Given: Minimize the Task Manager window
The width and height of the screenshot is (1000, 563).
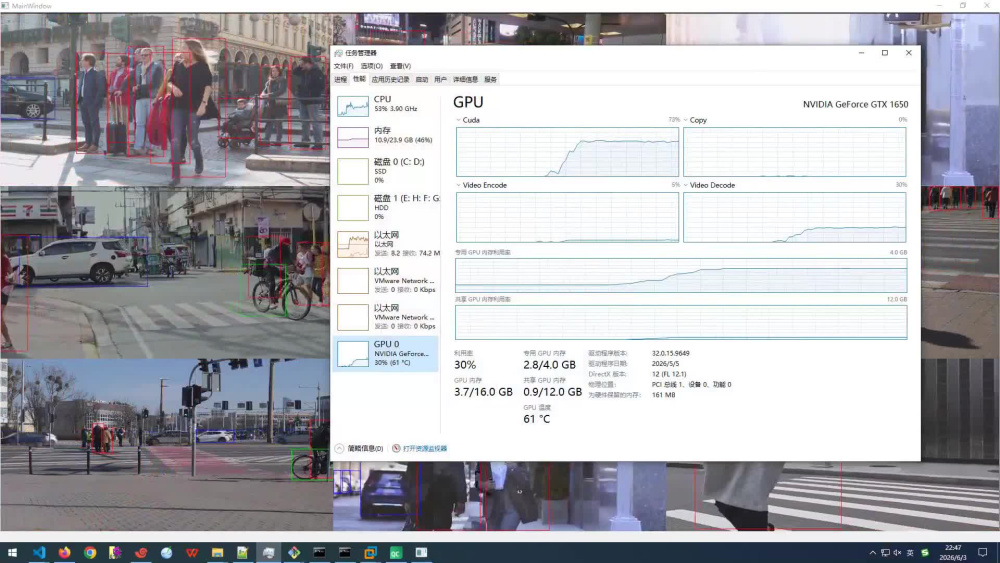Looking at the screenshot, I should point(861,53).
